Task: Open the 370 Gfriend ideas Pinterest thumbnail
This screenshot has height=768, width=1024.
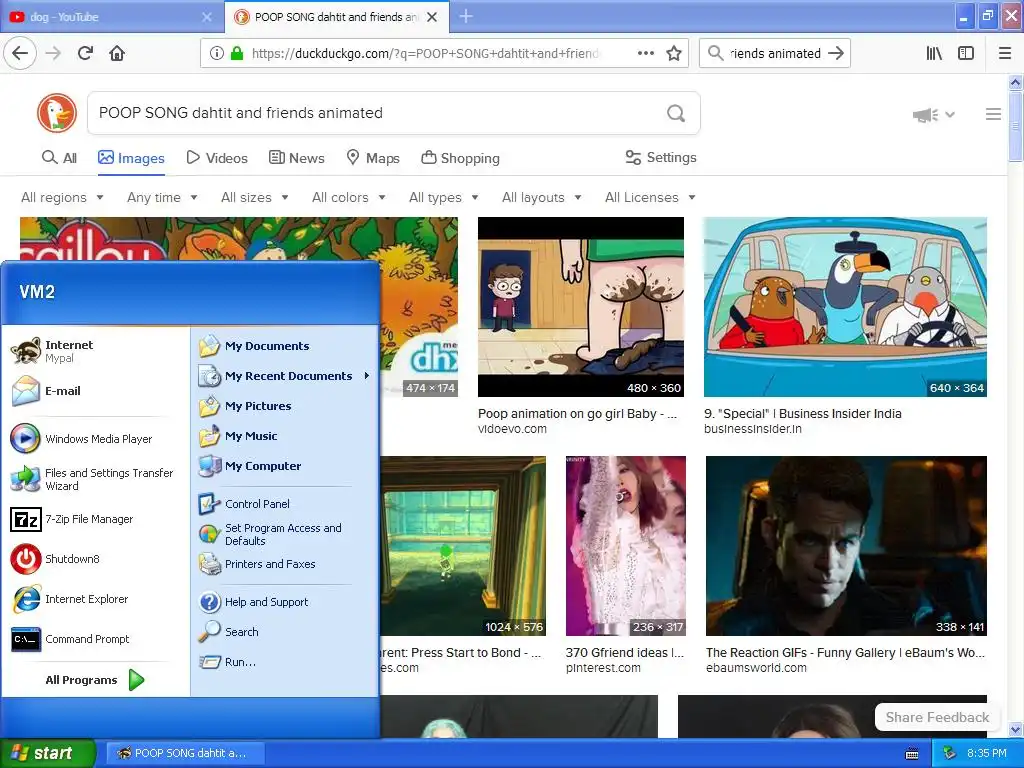Action: click(x=626, y=546)
